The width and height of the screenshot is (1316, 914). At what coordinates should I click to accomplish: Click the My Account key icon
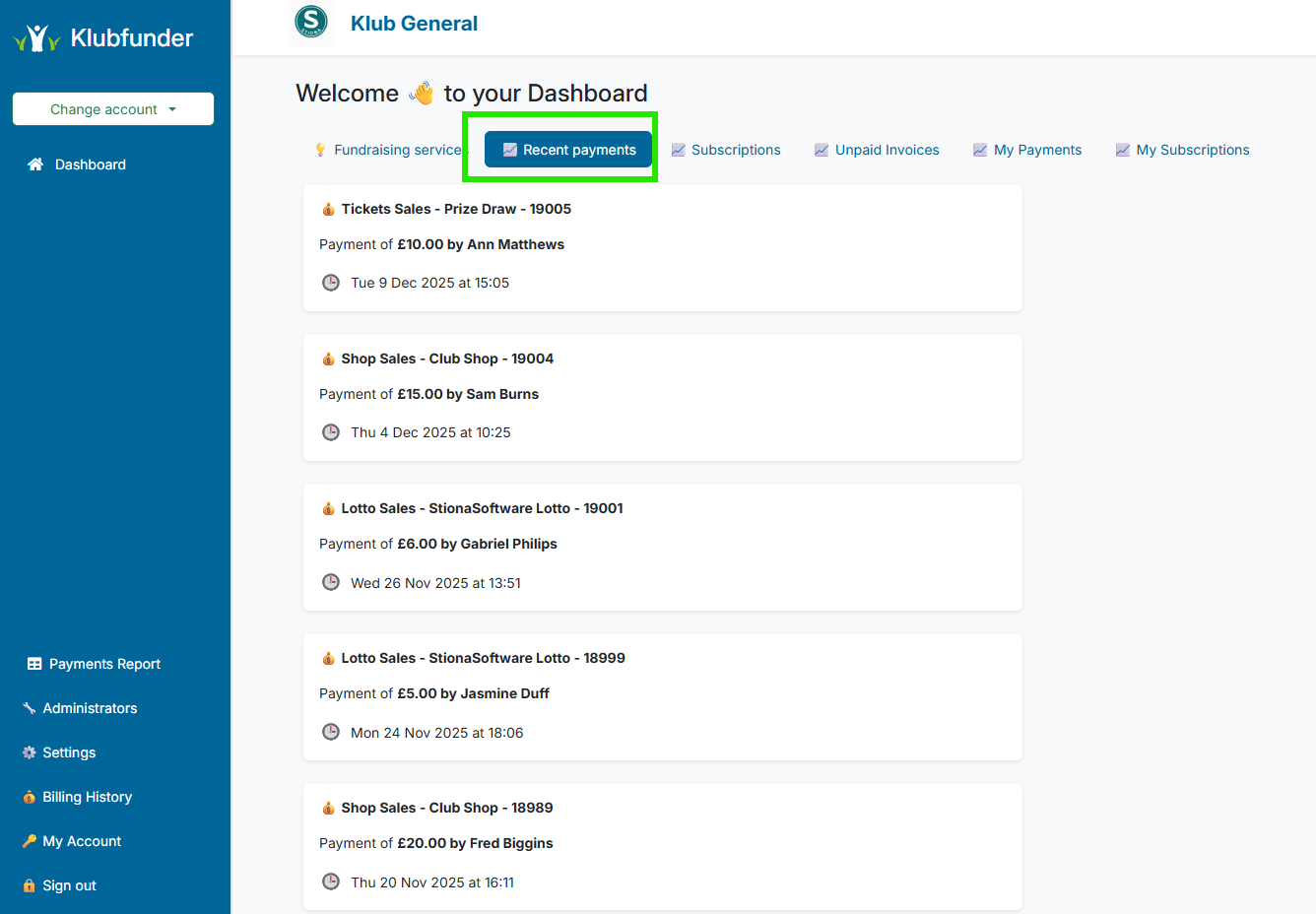[30, 841]
